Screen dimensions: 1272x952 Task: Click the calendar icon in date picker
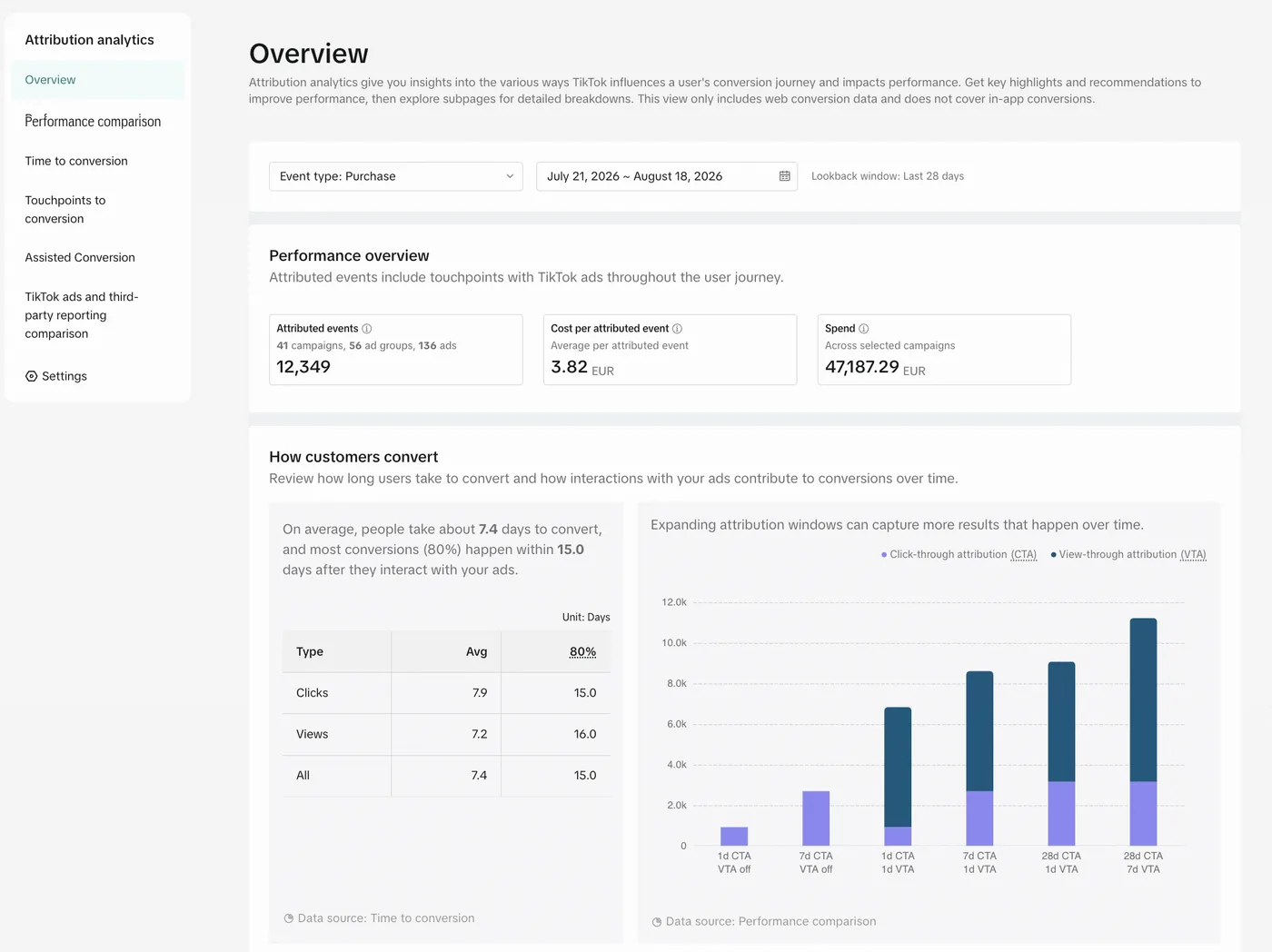(785, 176)
